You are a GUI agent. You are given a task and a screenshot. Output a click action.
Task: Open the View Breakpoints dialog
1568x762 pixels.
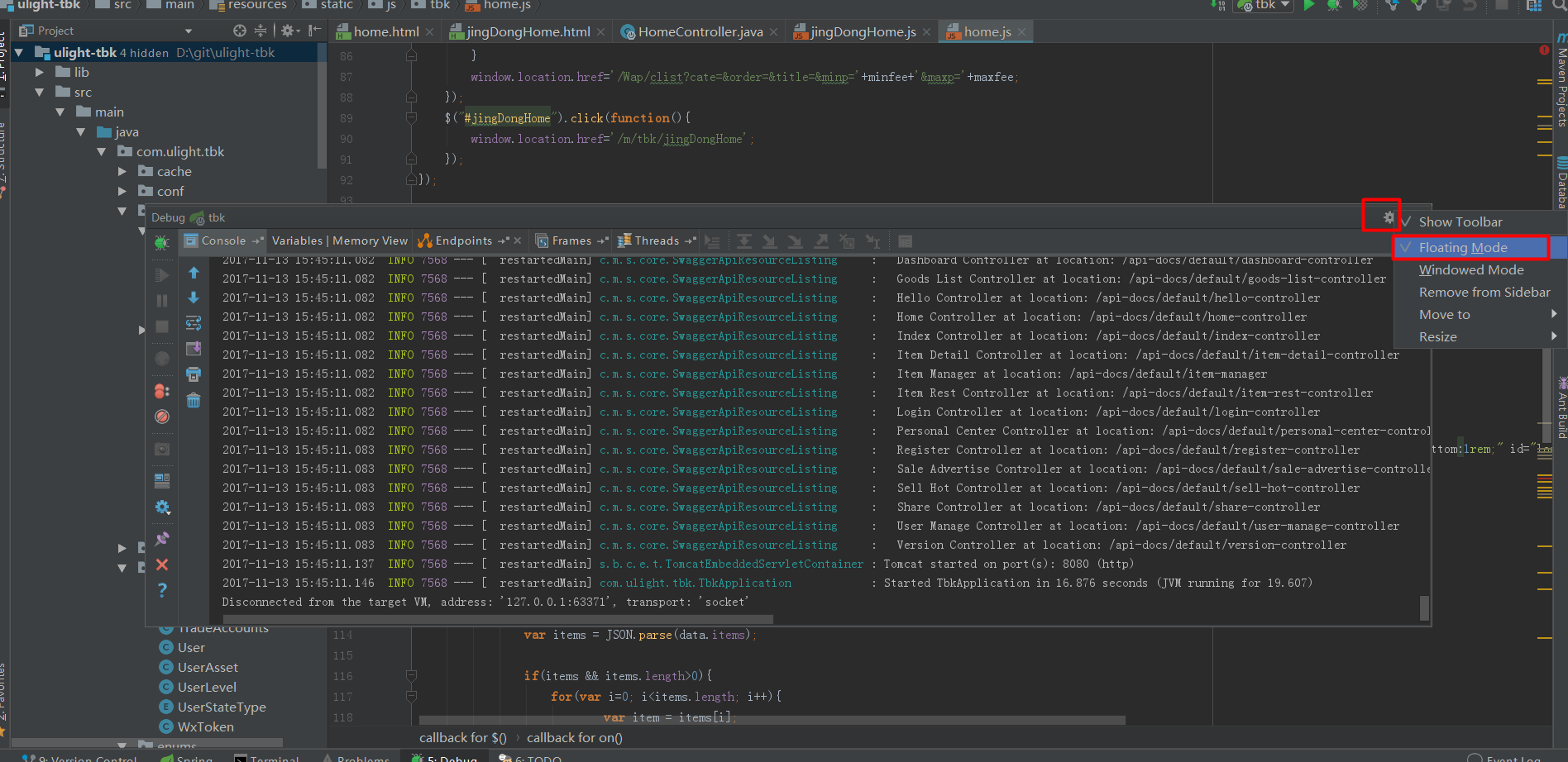coord(162,393)
